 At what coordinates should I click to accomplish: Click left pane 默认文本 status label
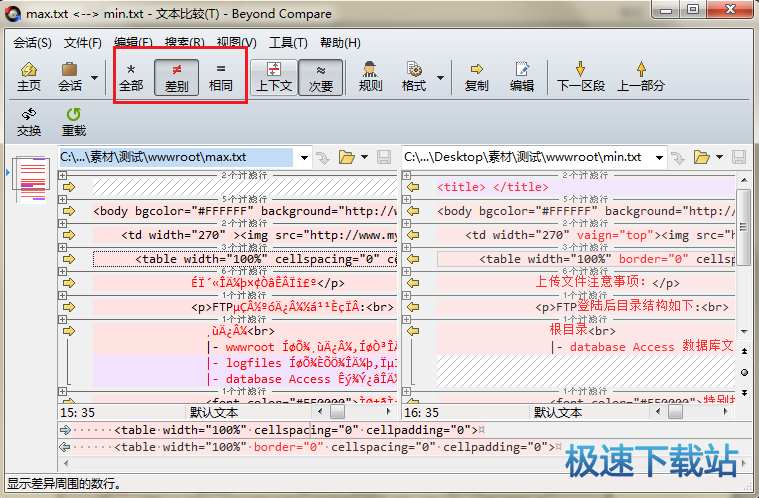(214, 412)
